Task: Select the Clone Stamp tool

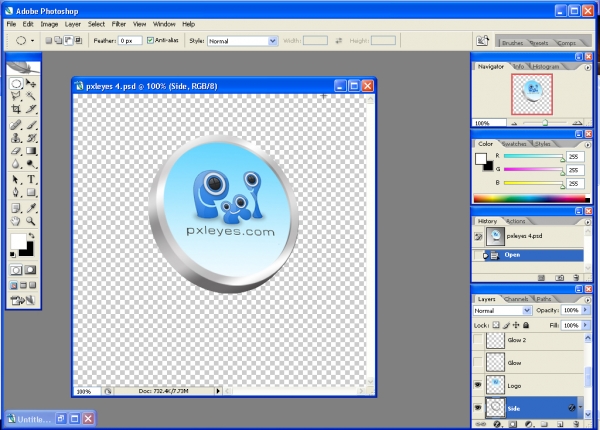Action: point(16,138)
